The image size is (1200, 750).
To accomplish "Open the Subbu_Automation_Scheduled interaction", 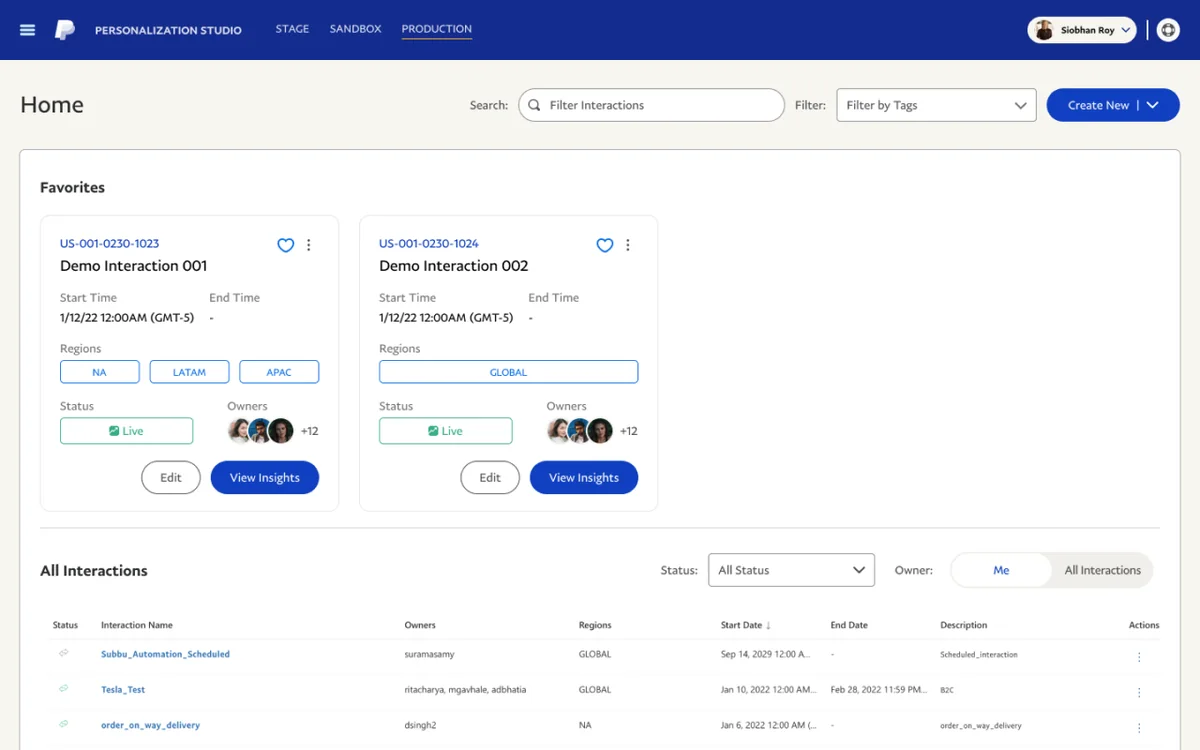I will 165,654.
